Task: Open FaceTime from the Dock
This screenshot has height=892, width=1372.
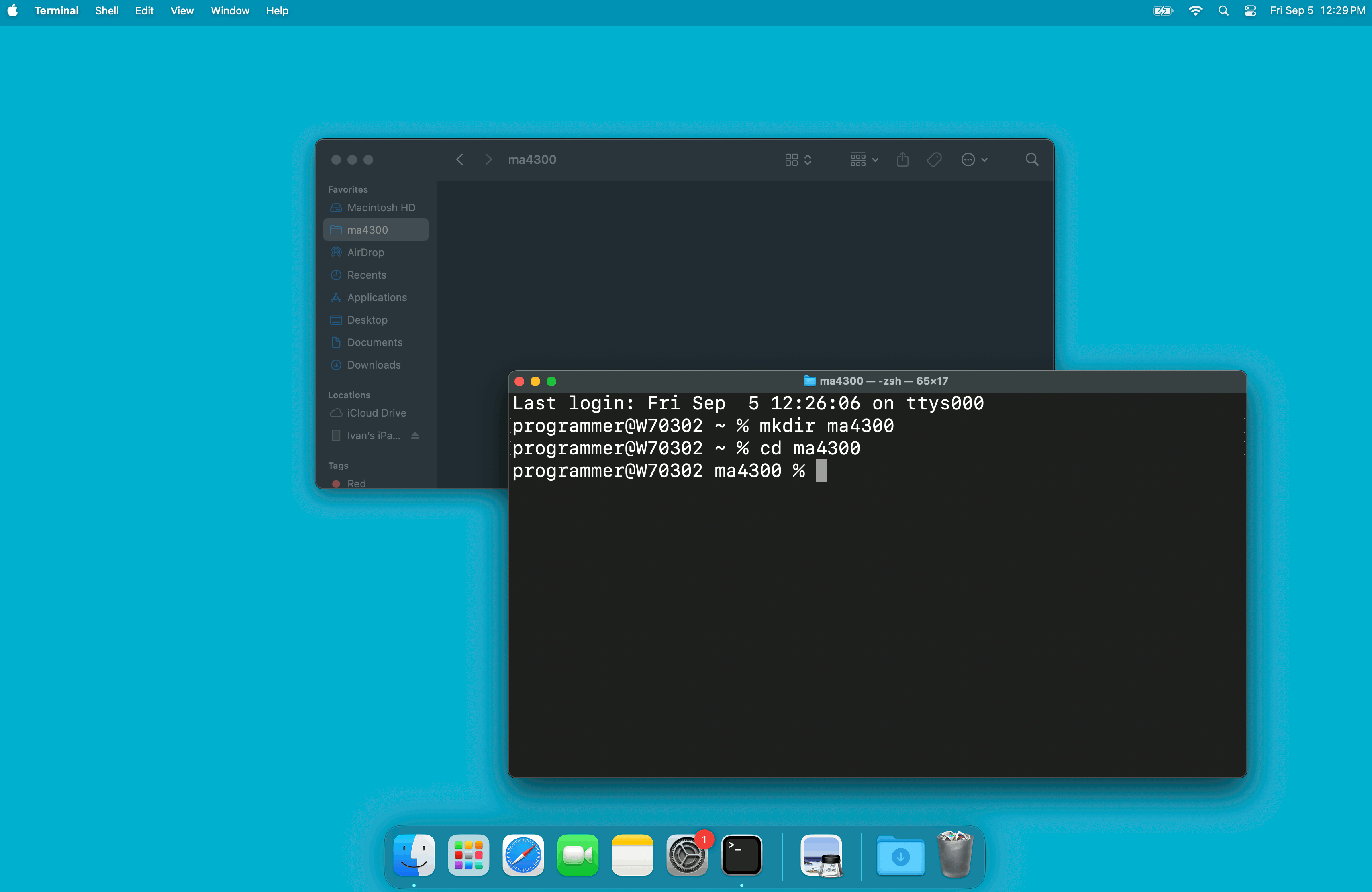Action: pyautogui.click(x=578, y=855)
